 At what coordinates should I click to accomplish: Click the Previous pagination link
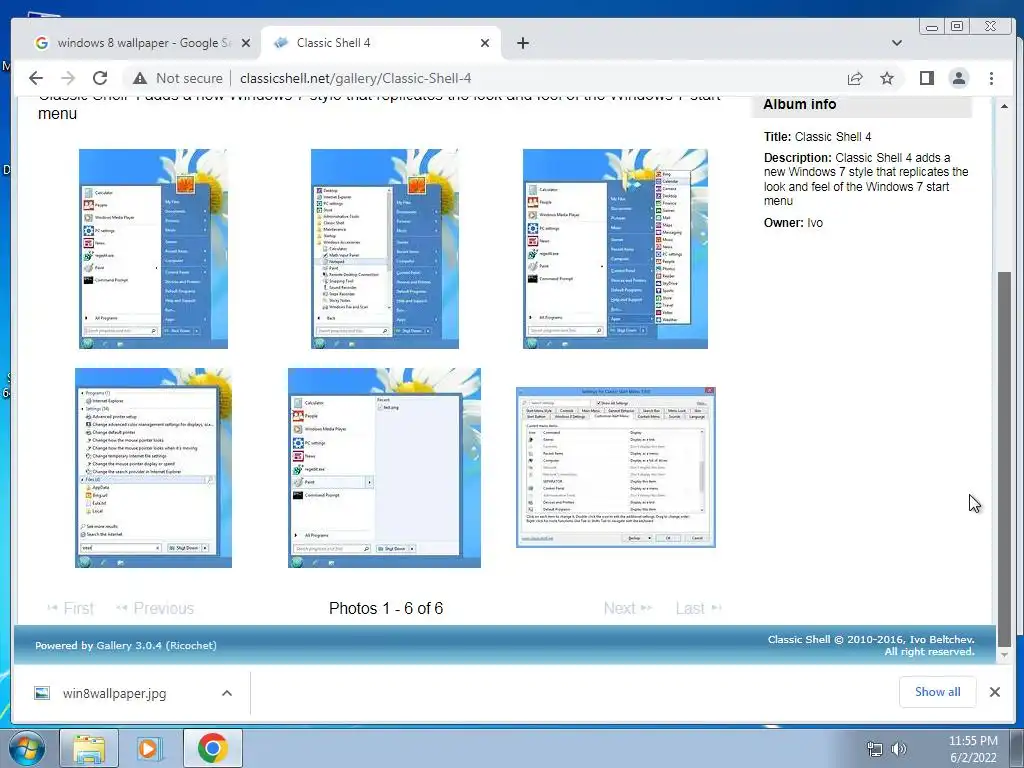coord(155,609)
